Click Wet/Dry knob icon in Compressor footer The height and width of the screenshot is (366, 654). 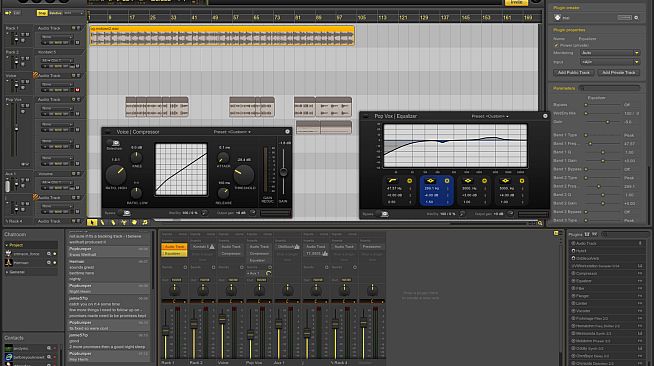(204, 213)
